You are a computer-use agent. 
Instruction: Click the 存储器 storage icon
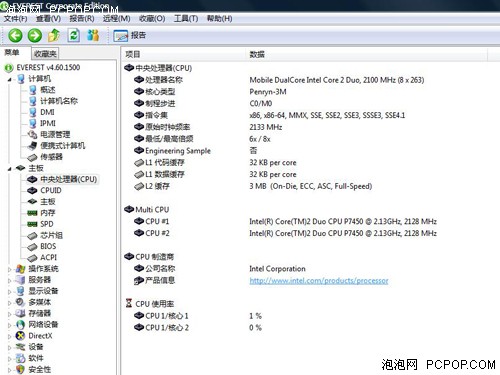pyautogui.click(x=20, y=313)
